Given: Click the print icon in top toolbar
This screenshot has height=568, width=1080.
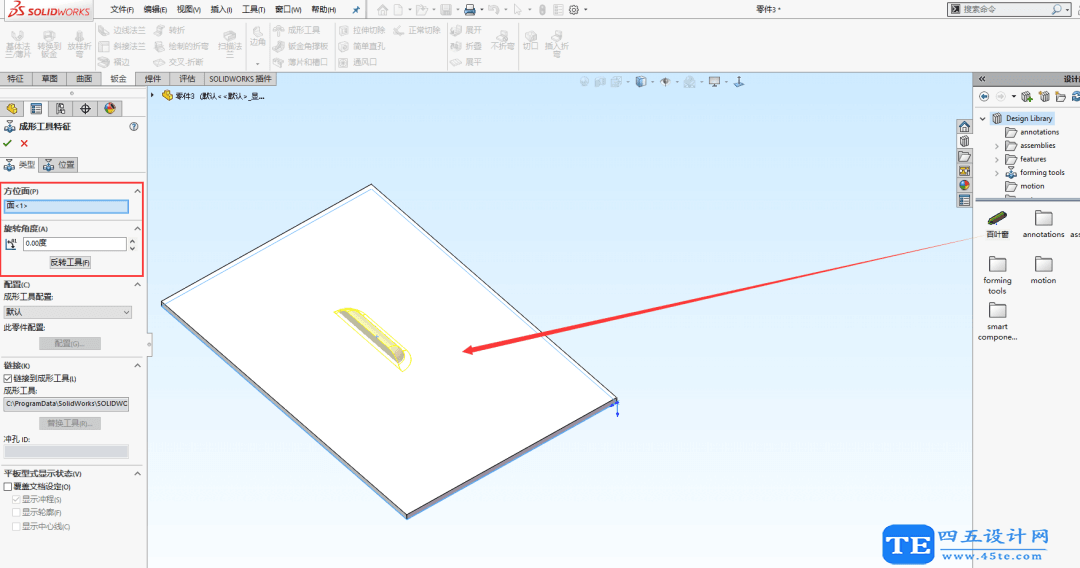Looking at the screenshot, I should tap(470, 10).
